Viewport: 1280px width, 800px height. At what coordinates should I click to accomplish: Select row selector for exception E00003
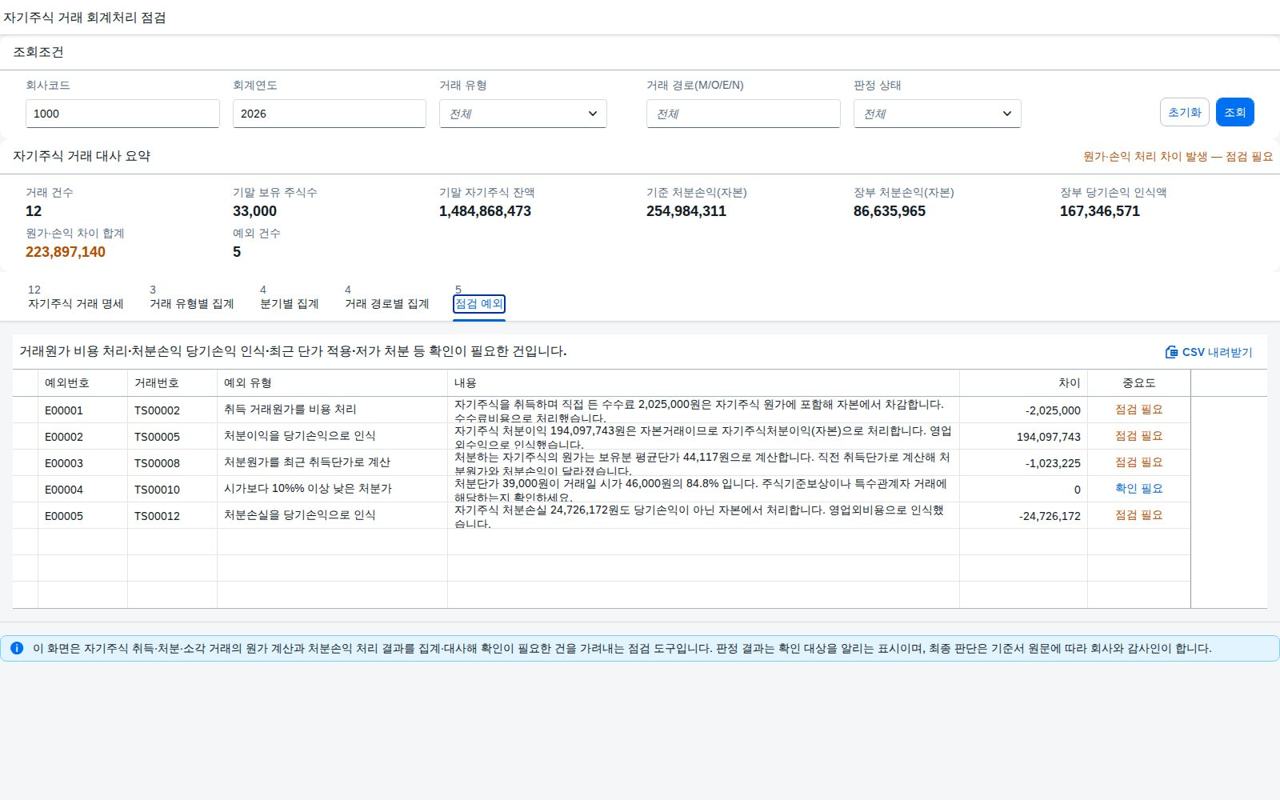[x=25, y=463]
